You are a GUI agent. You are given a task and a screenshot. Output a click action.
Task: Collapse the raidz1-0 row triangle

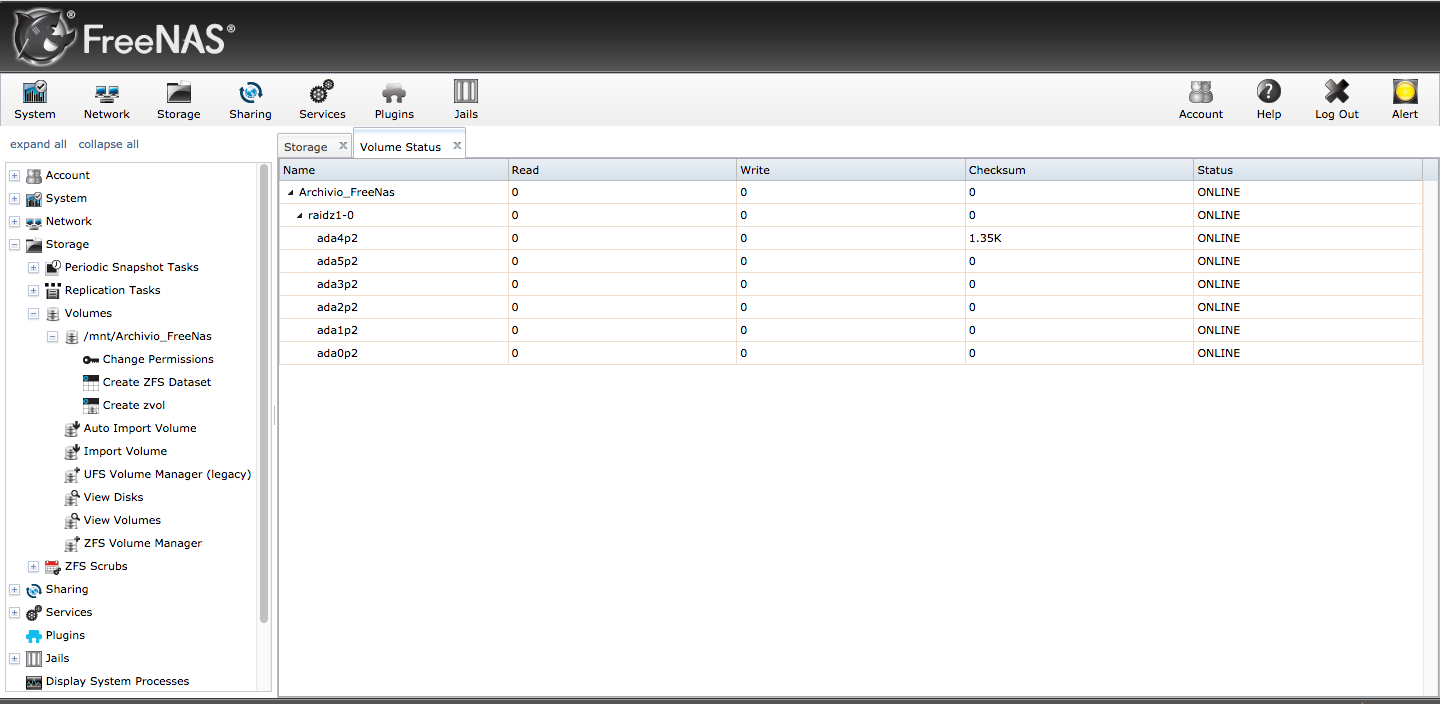click(x=300, y=215)
